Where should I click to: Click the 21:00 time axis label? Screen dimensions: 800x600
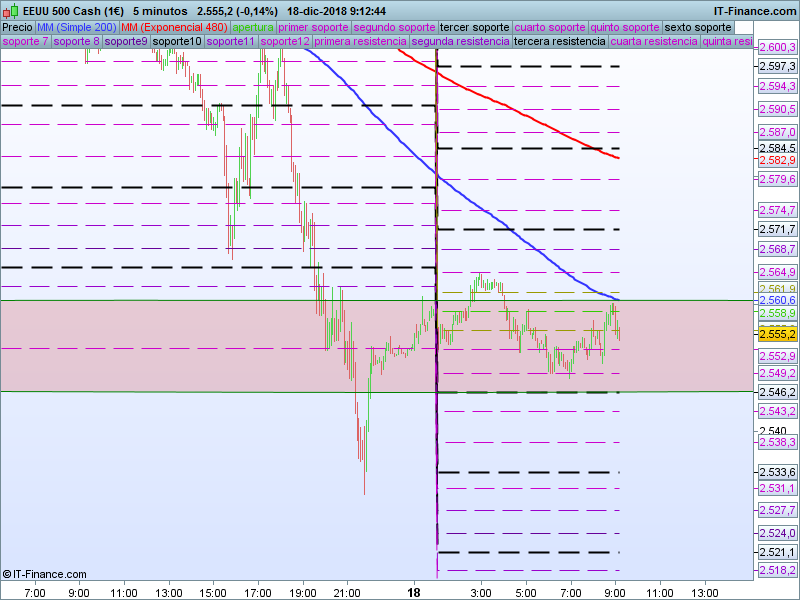347,593
